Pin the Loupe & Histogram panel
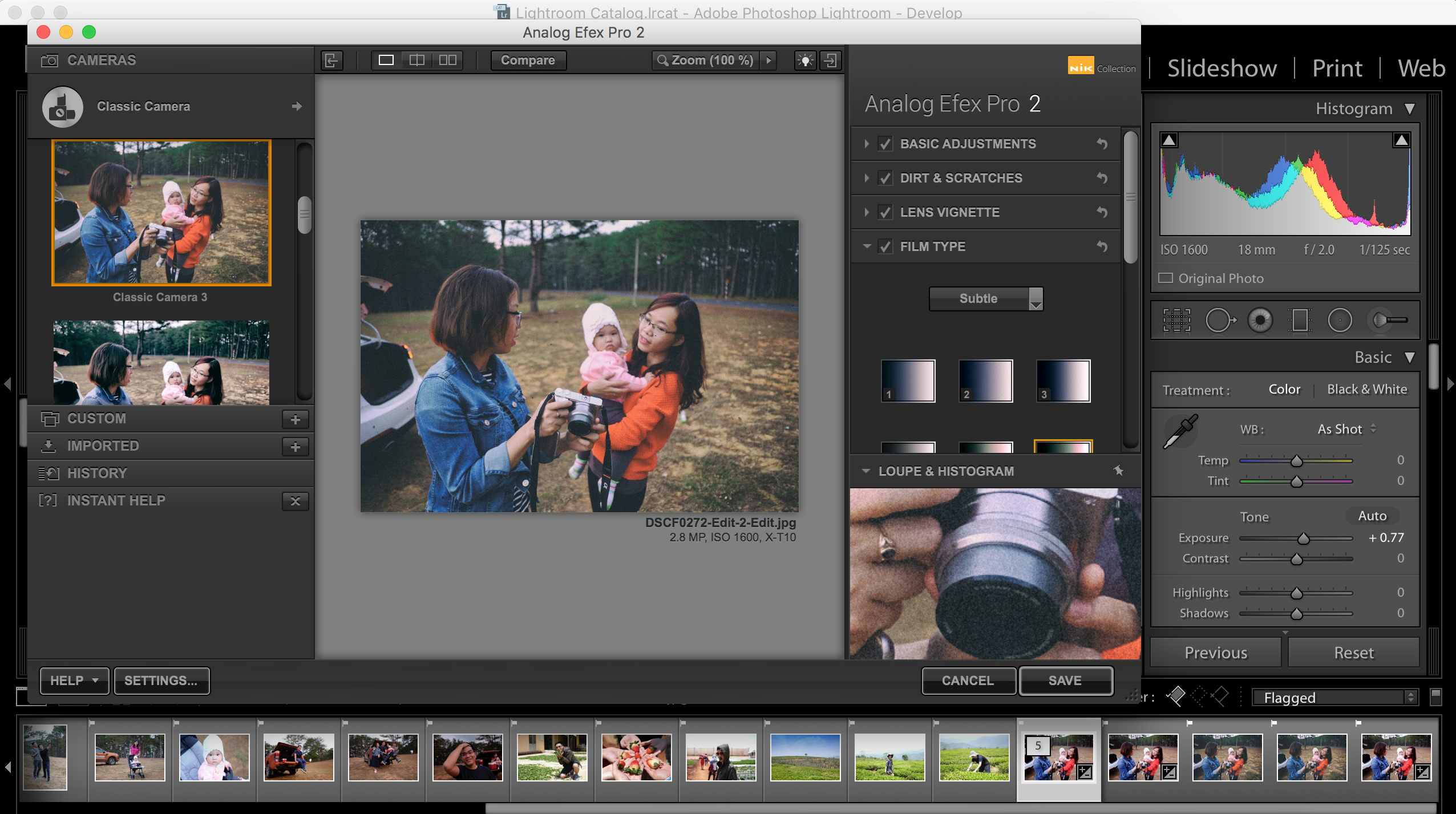Screen dimensions: 1456x814 [1118, 471]
